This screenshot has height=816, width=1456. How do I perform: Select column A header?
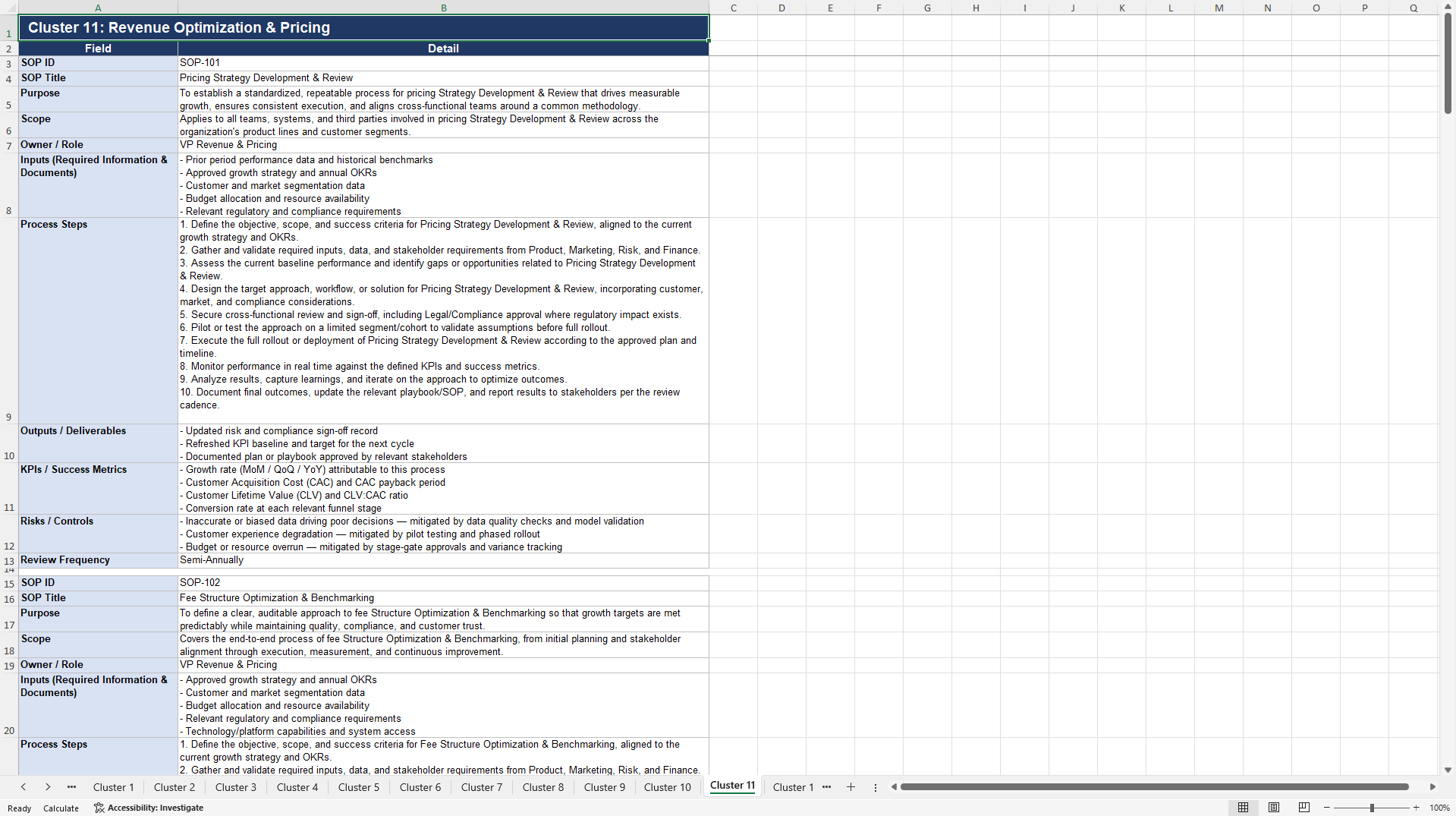pyautogui.click(x=98, y=8)
